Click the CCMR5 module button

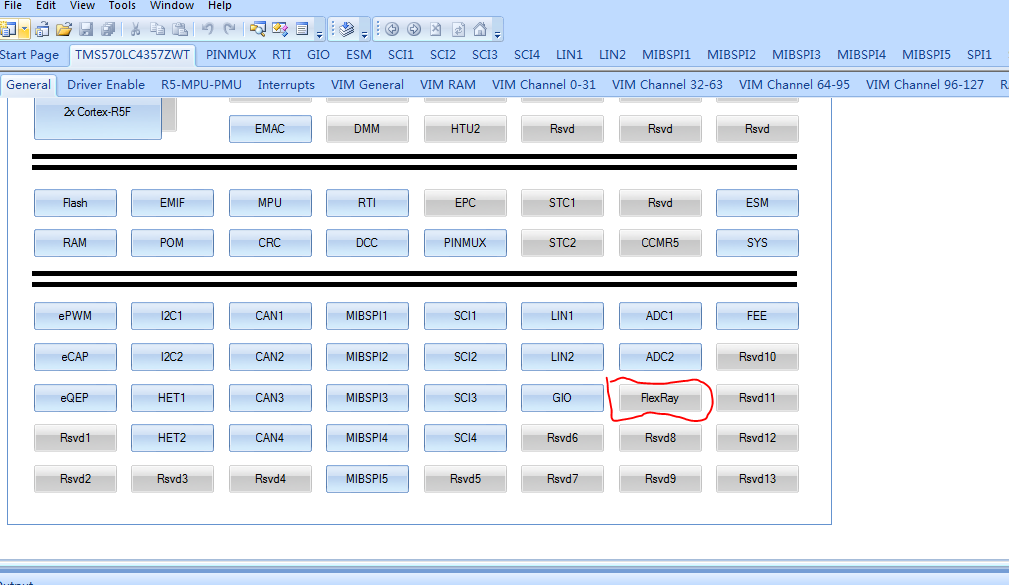pyautogui.click(x=660, y=243)
